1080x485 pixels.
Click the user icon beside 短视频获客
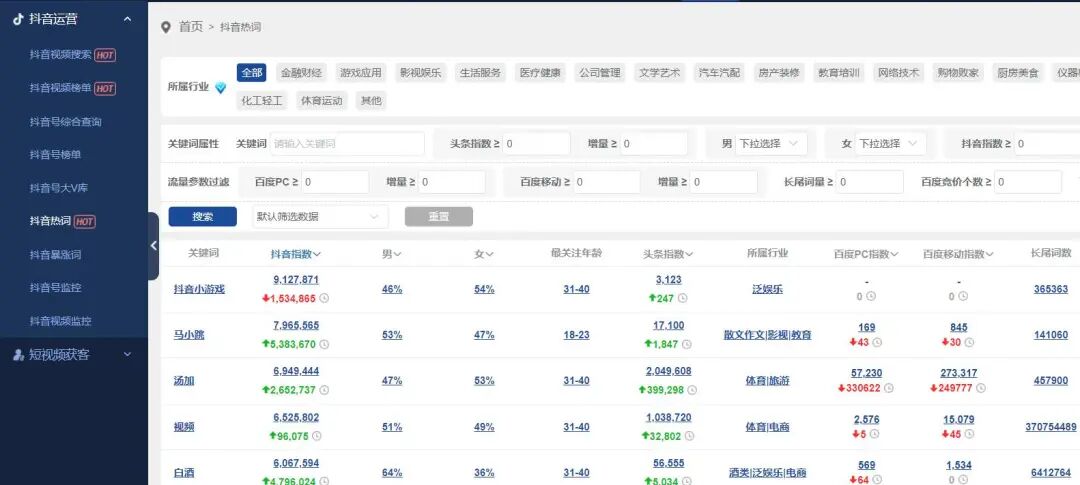click(x=18, y=355)
